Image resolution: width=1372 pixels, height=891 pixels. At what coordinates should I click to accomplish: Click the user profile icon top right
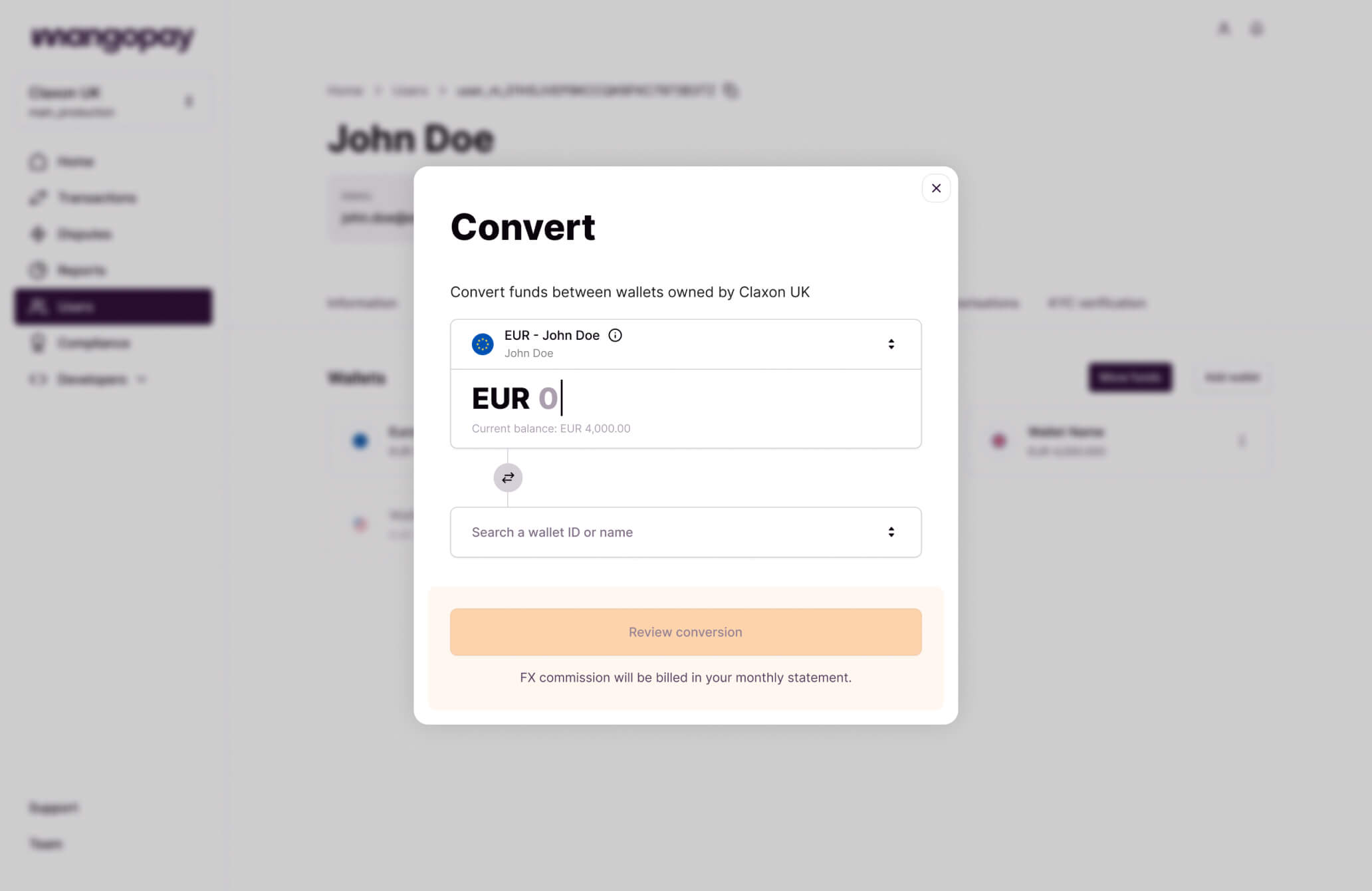click(x=1258, y=27)
